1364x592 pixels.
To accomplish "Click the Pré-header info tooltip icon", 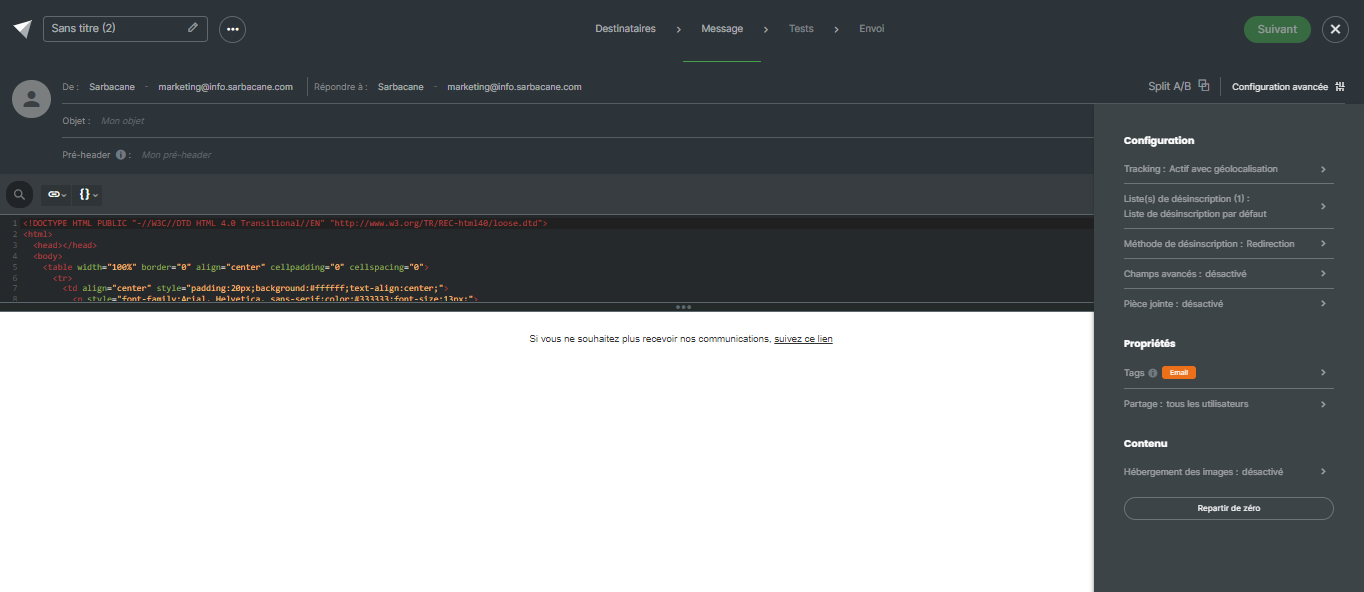I will 121,155.
